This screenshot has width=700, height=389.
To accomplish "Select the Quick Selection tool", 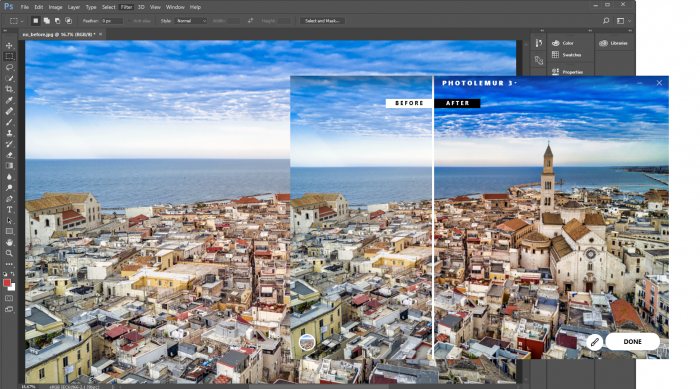I will point(9,78).
